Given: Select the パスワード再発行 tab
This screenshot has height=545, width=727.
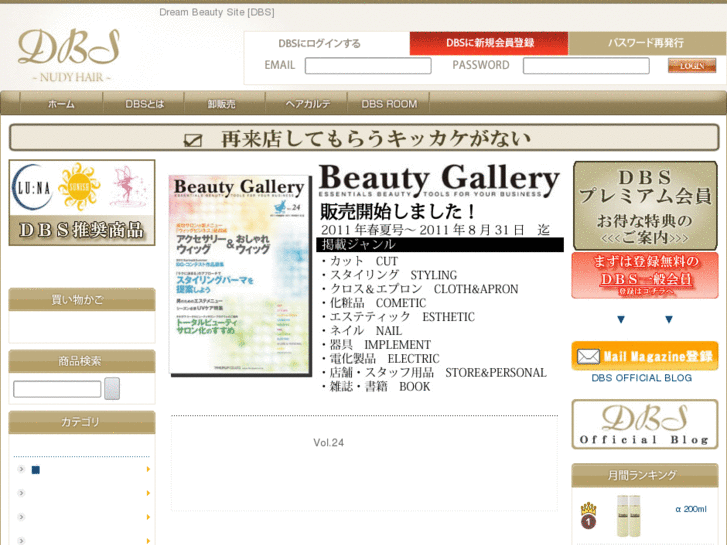Looking at the screenshot, I should point(646,43).
